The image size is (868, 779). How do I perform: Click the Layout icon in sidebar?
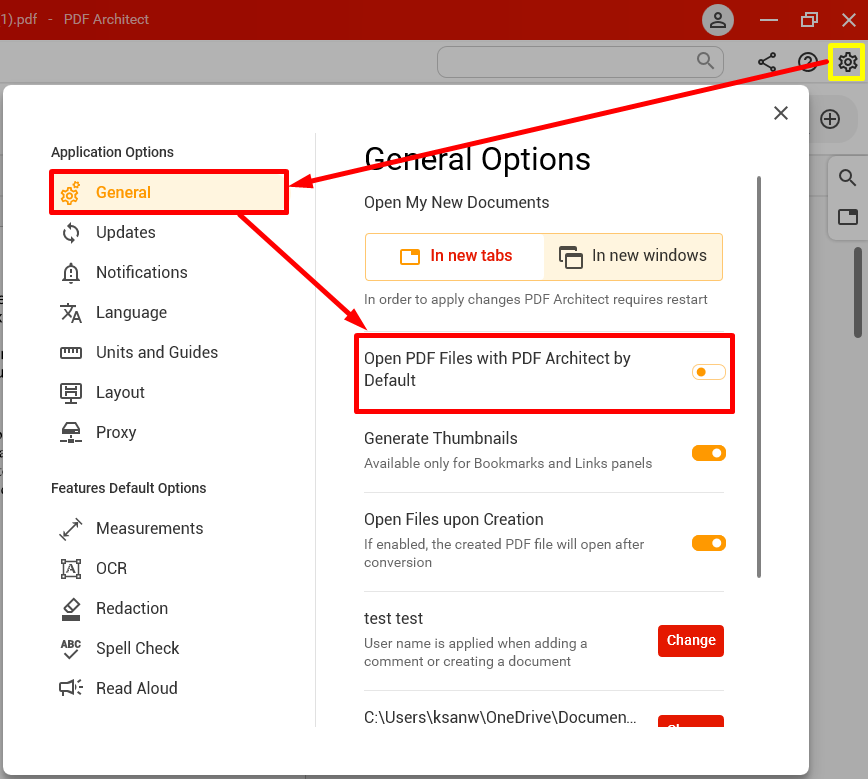click(71, 393)
